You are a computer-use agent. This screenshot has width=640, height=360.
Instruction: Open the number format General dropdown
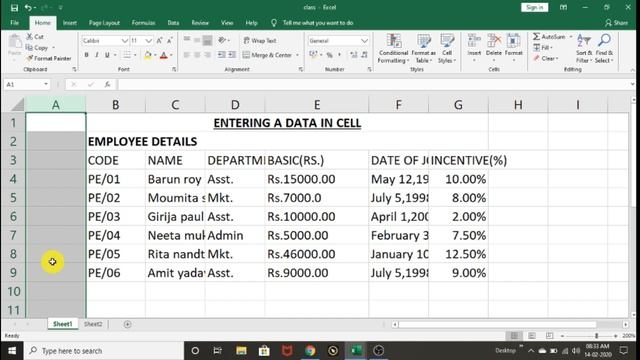364,40
